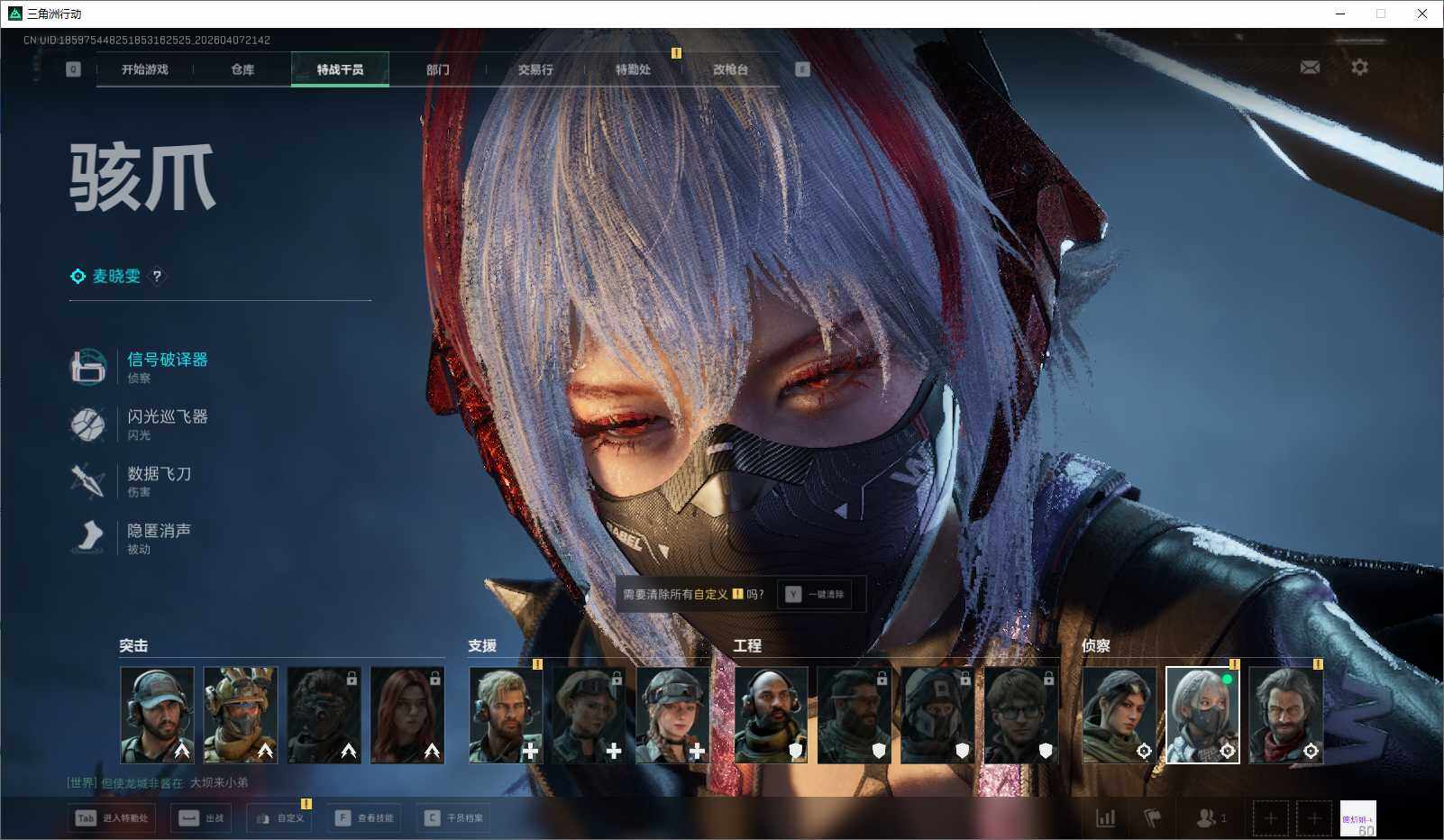Open settings with the gear icon
Screen dimensions: 1444x840
click(1359, 68)
